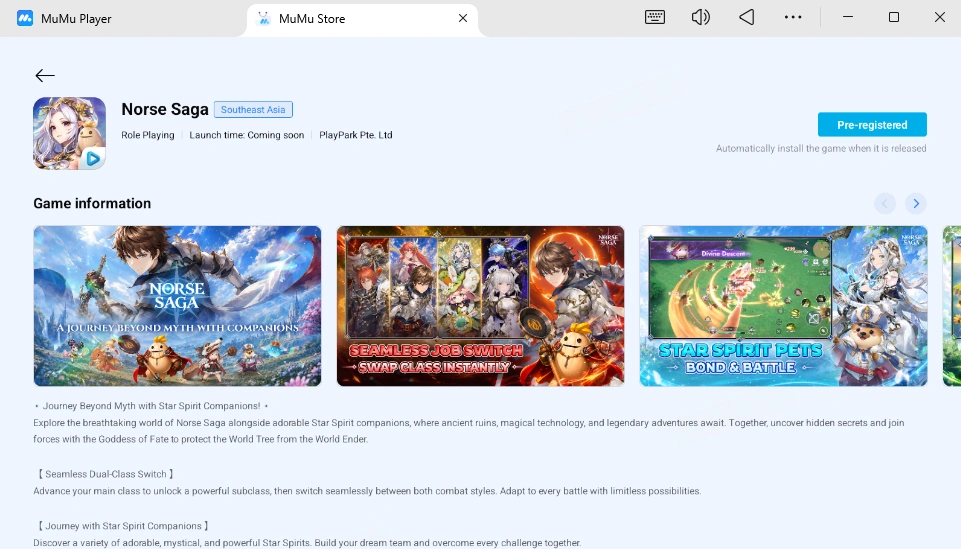This screenshot has width=961, height=549.
Task: Click the volume speaker icon
Action: (701, 17)
